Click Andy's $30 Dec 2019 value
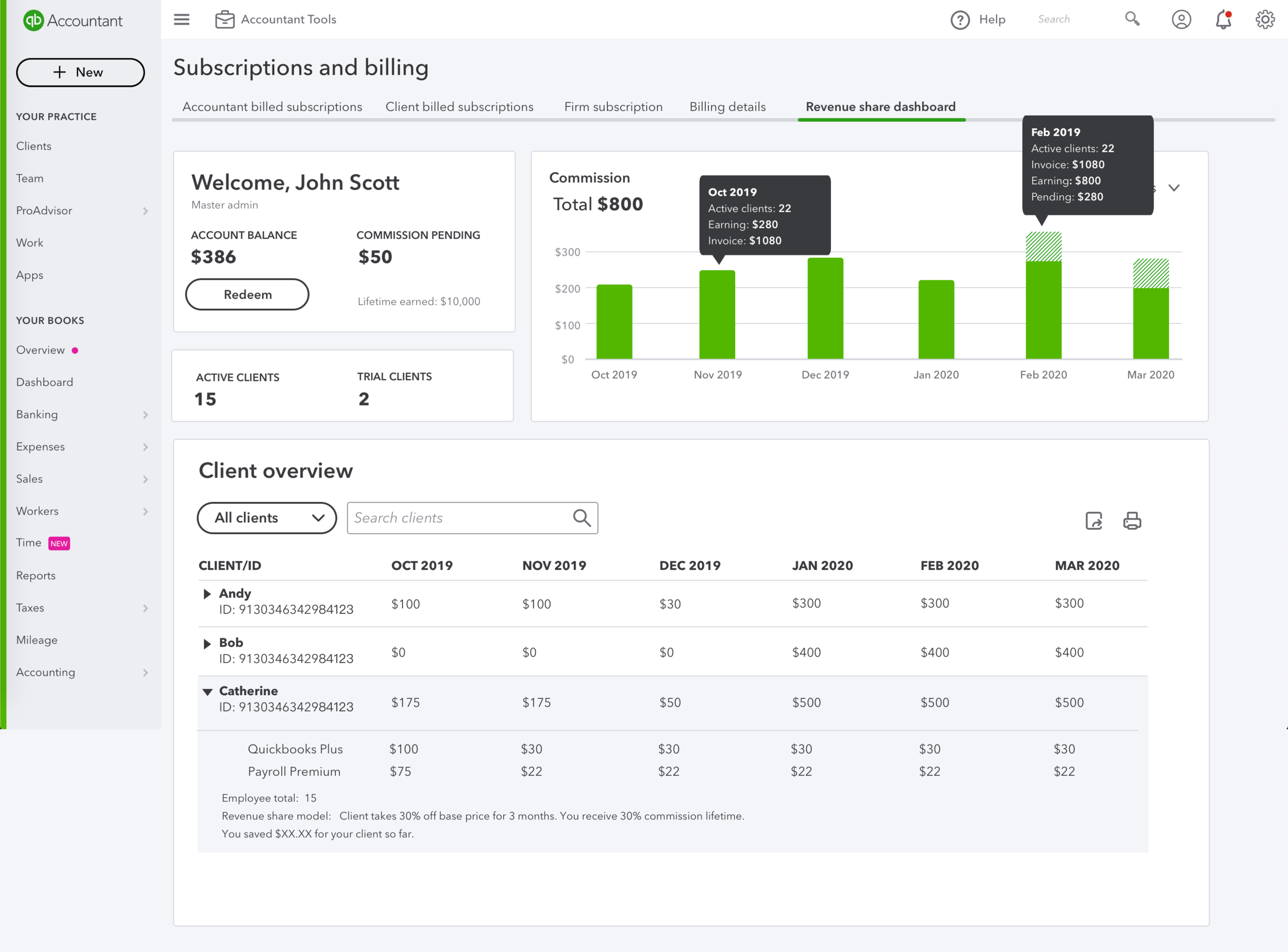Viewport: 1288px width, 952px height. pyautogui.click(x=670, y=604)
